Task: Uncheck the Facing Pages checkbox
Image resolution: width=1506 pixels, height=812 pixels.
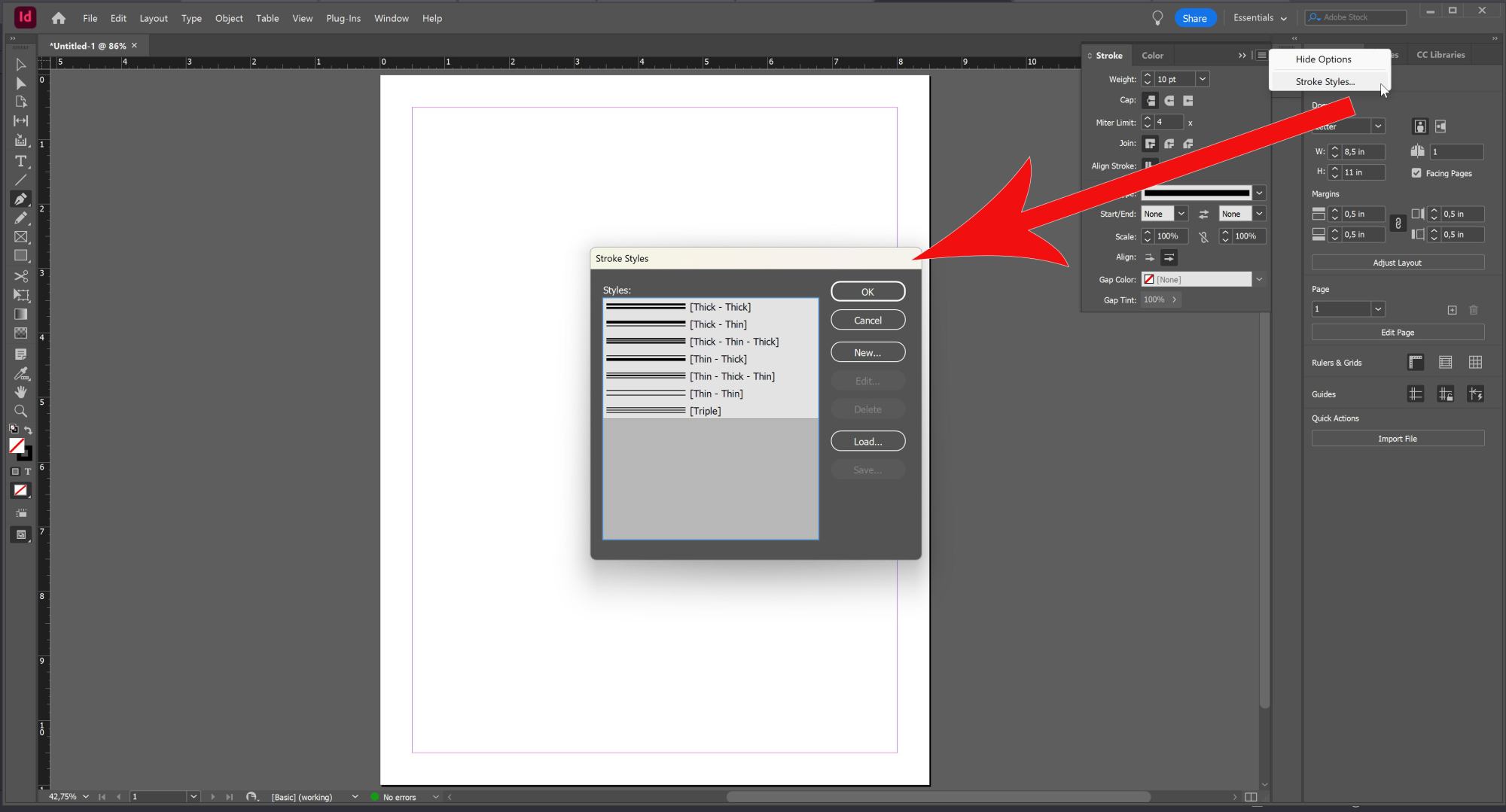Action: click(1416, 173)
